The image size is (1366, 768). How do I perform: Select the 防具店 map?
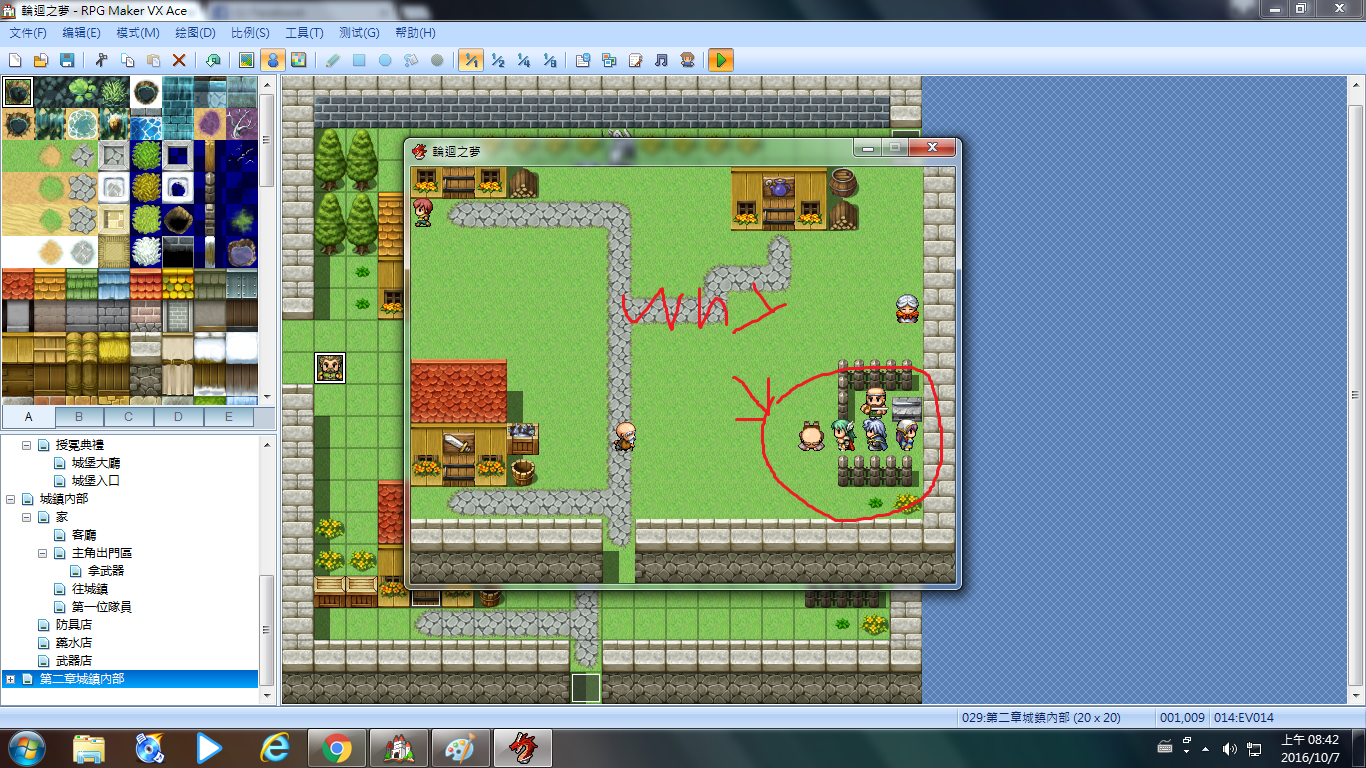pyautogui.click(x=74, y=625)
